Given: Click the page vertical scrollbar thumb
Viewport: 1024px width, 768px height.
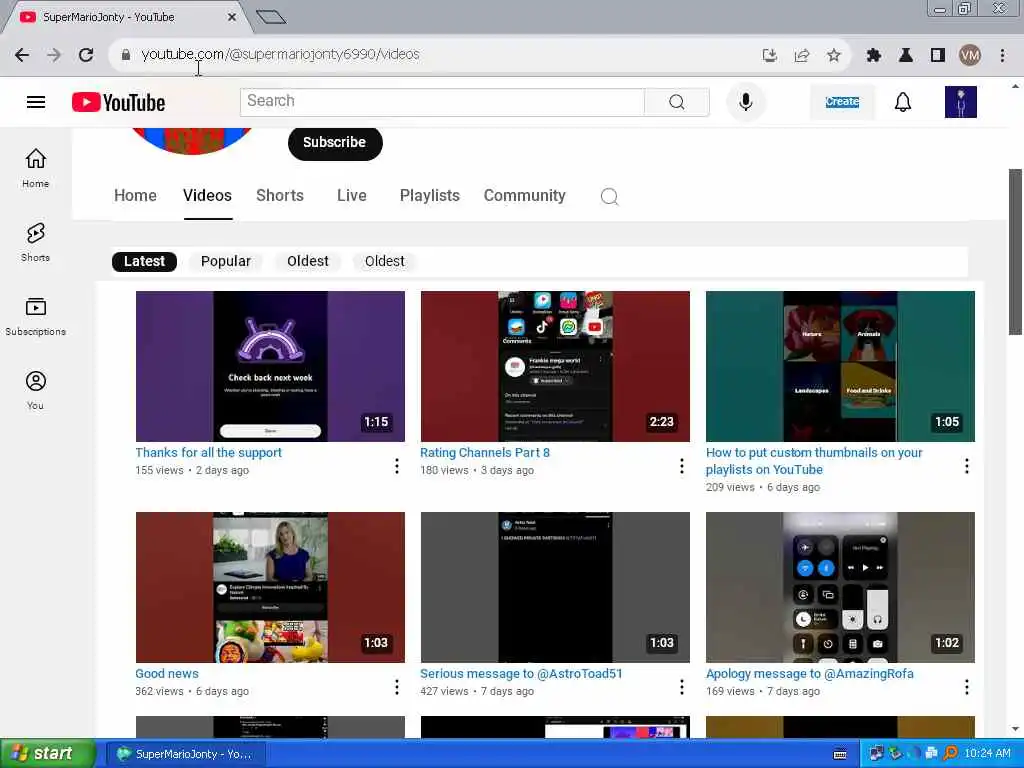Looking at the screenshot, I should coord(1015,252).
